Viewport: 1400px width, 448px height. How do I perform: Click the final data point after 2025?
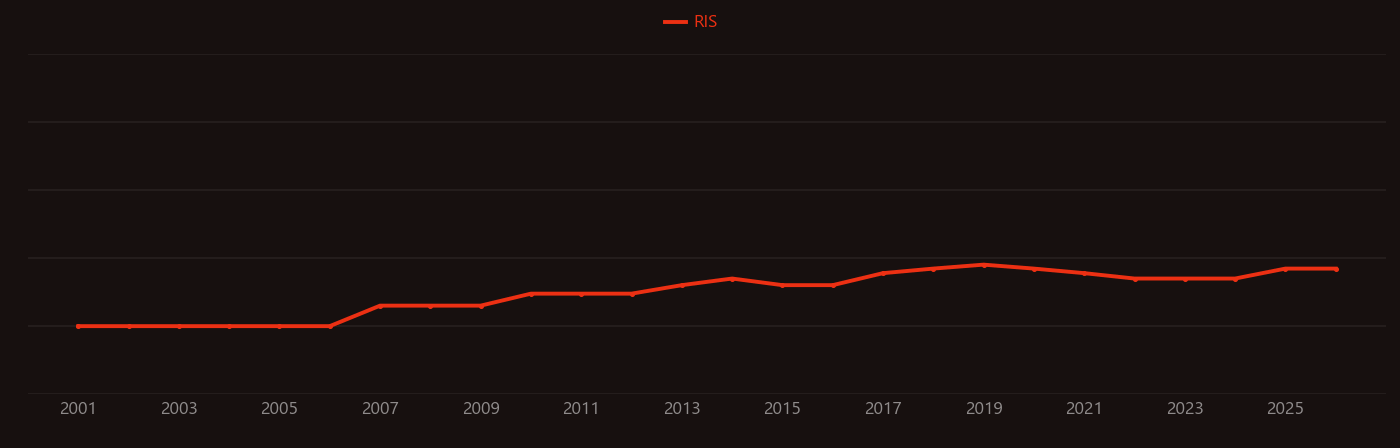tap(1336, 269)
